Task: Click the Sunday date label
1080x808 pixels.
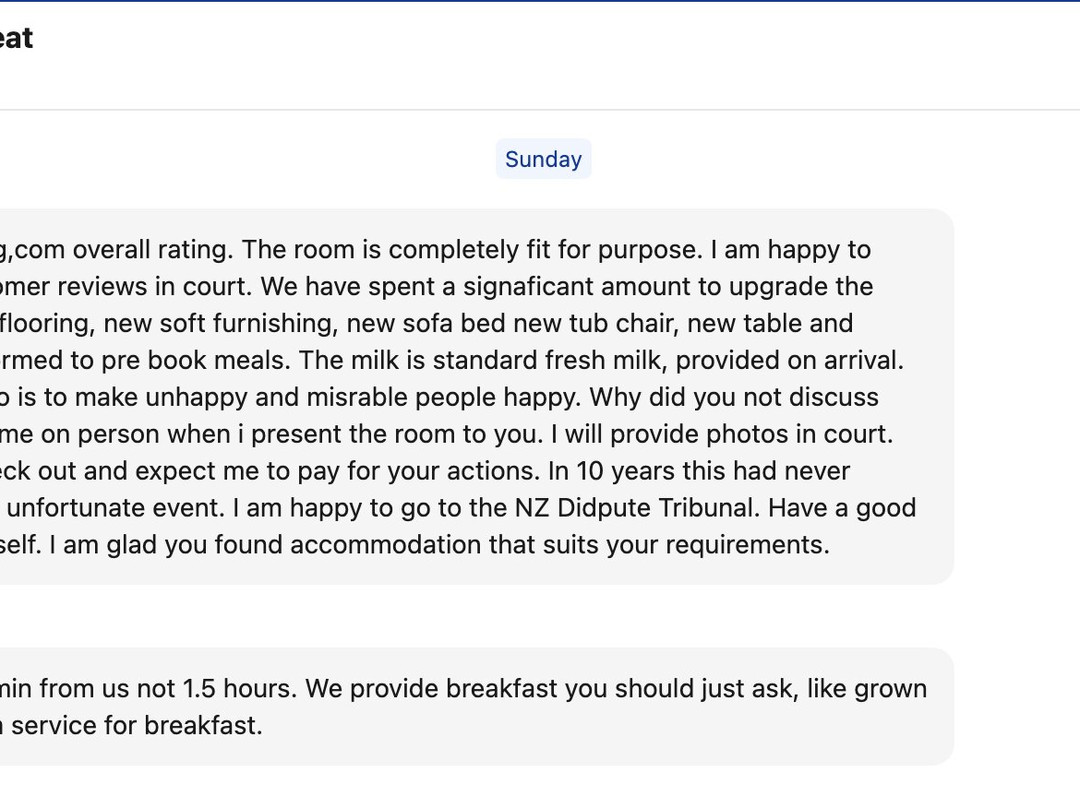Action: pyautogui.click(x=543, y=160)
